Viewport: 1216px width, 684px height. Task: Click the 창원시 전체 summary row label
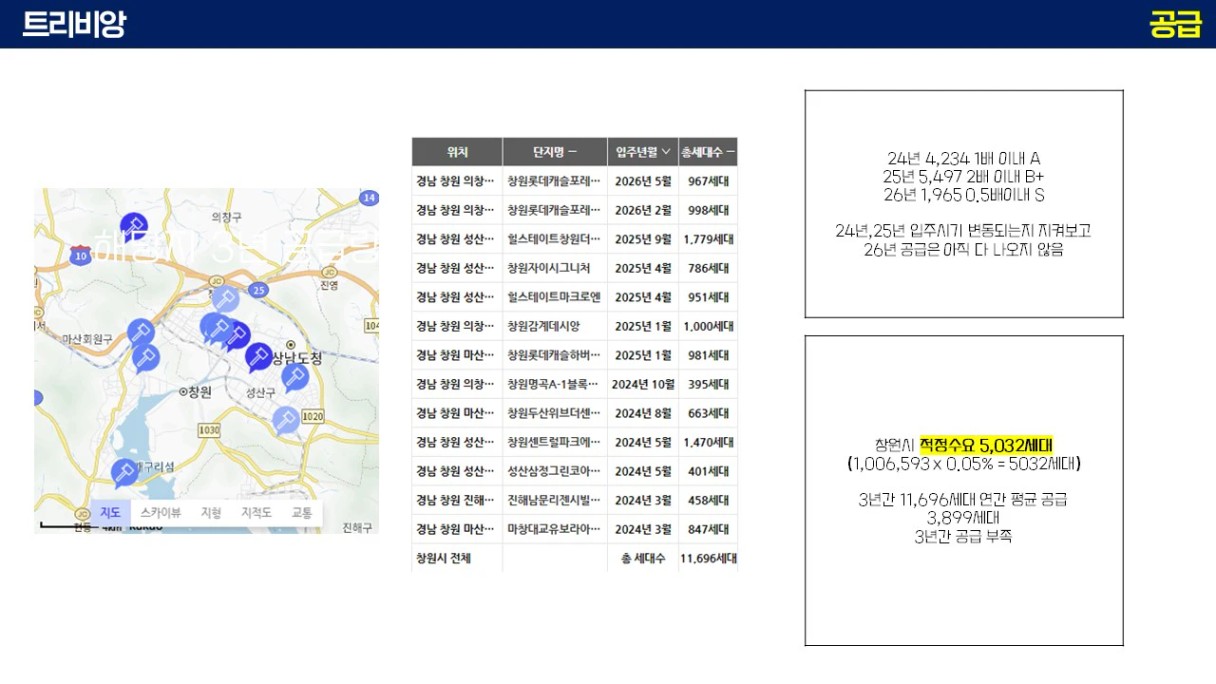point(443,558)
